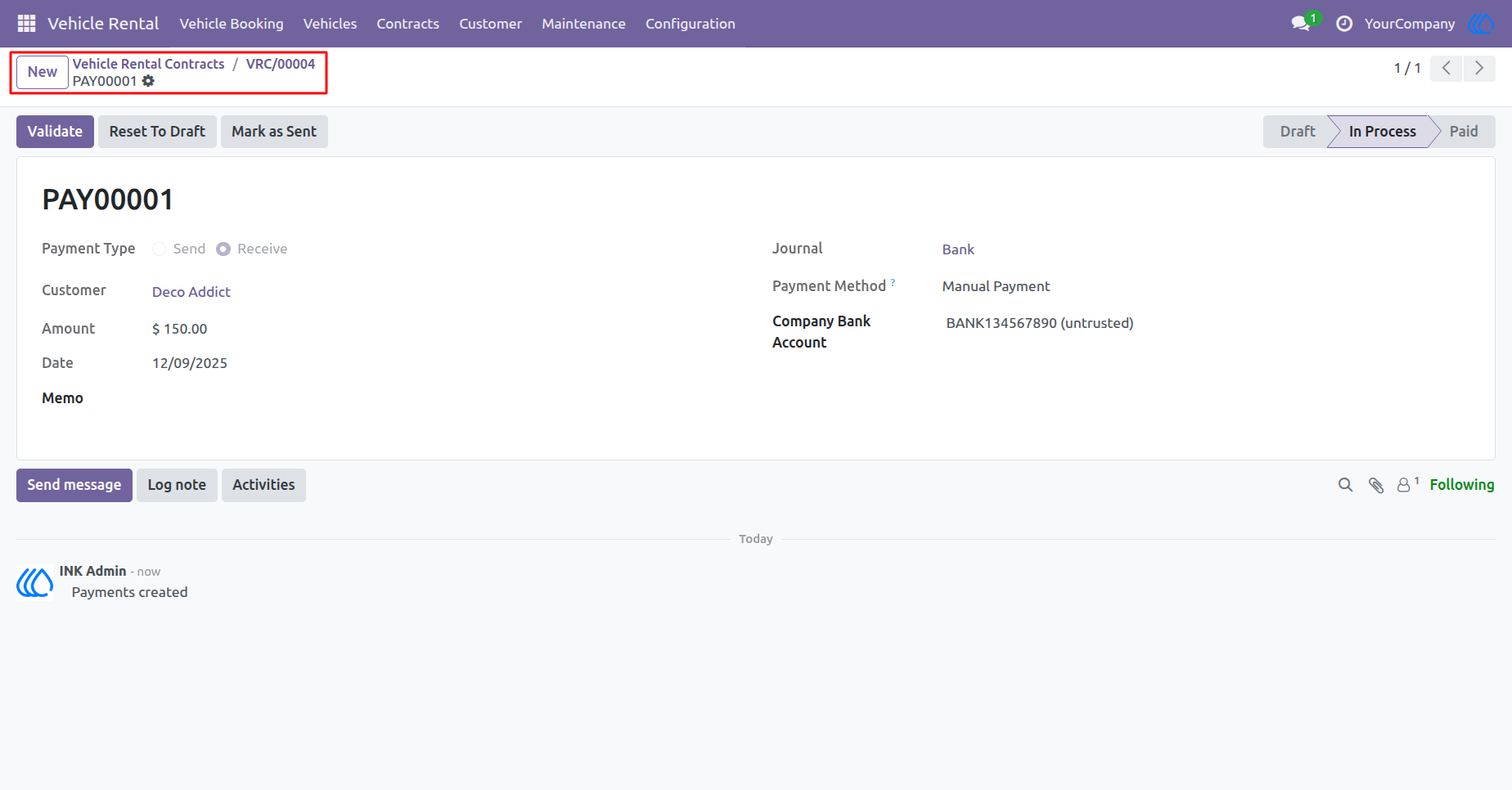The height and width of the screenshot is (790, 1512).
Task: Open the gear actions menu beside PAY00001
Action: coord(148,81)
